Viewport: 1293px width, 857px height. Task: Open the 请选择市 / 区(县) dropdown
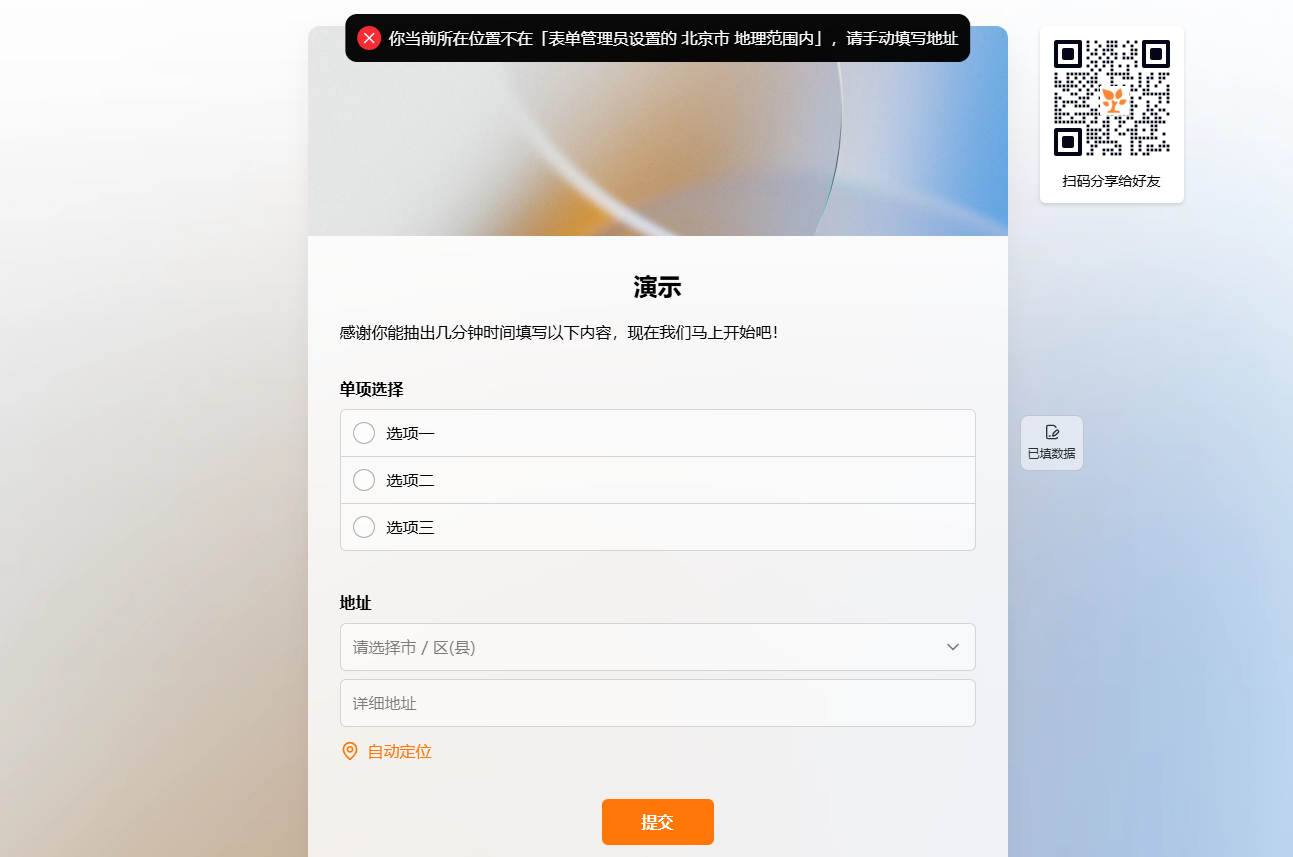tap(657, 647)
